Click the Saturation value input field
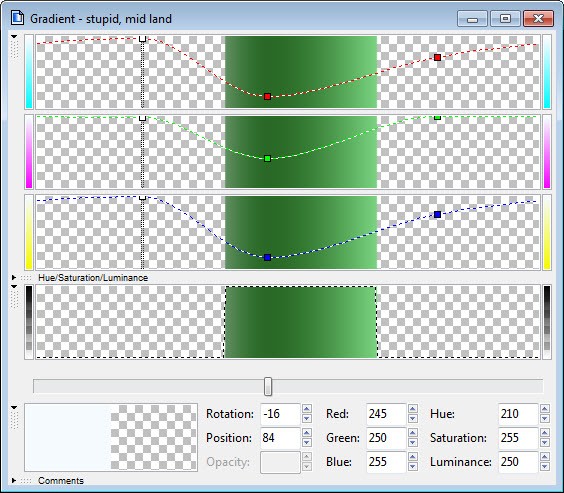The image size is (564, 493). 518,438
